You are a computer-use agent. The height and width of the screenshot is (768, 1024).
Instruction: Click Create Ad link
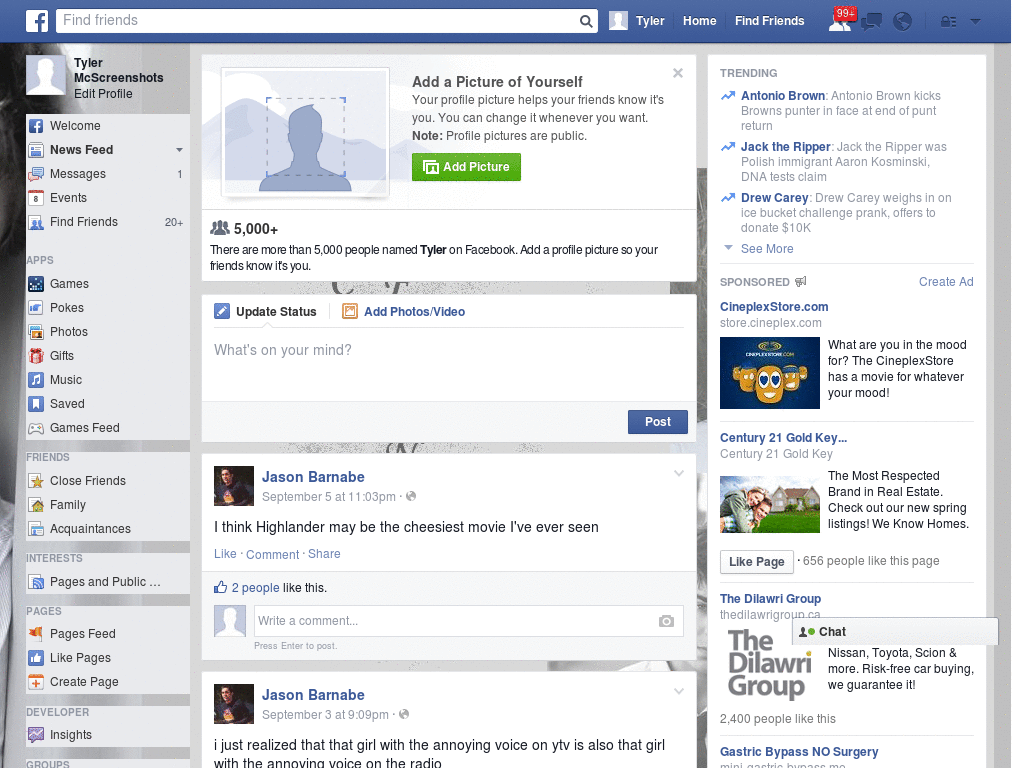click(946, 281)
